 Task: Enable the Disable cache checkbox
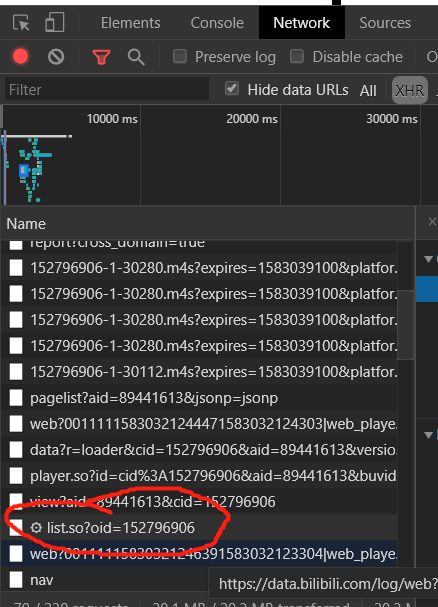(297, 57)
